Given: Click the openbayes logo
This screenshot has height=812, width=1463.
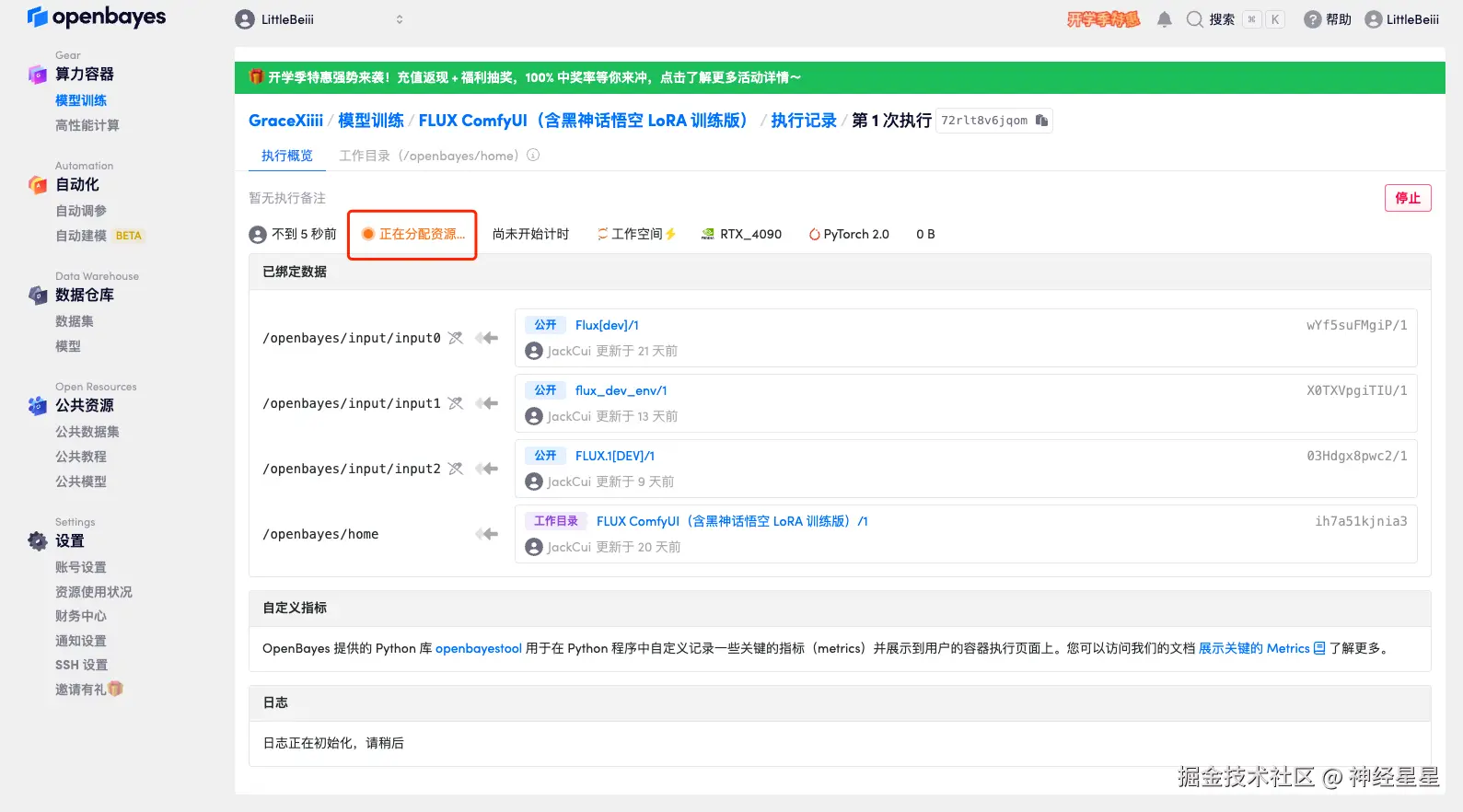Looking at the screenshot, I should point(97,17).
